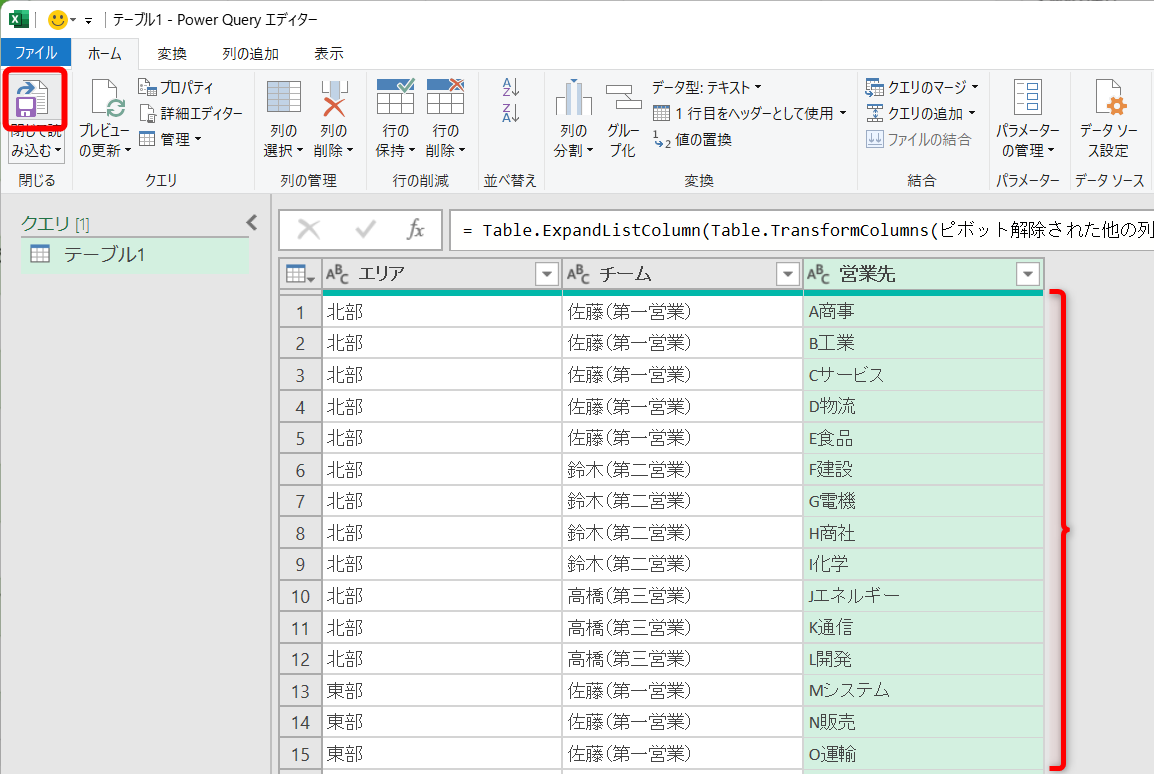1154x774 pixels.
Task: Open the 営業先 column filter dropdown
Action: pos(1028,273)
